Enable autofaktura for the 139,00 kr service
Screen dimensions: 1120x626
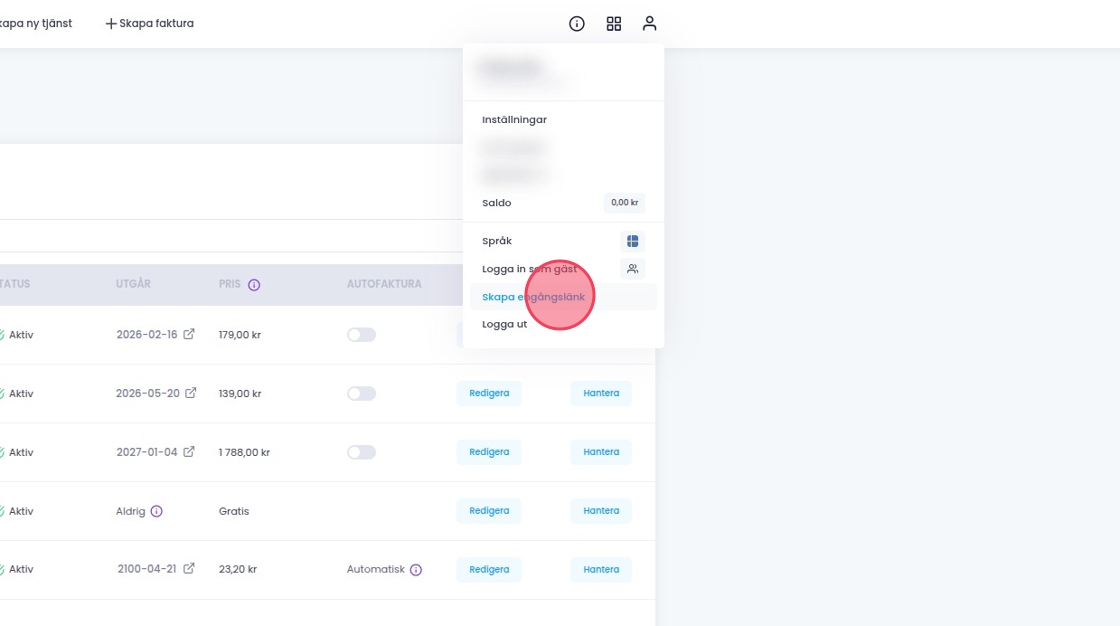[361, 394]
